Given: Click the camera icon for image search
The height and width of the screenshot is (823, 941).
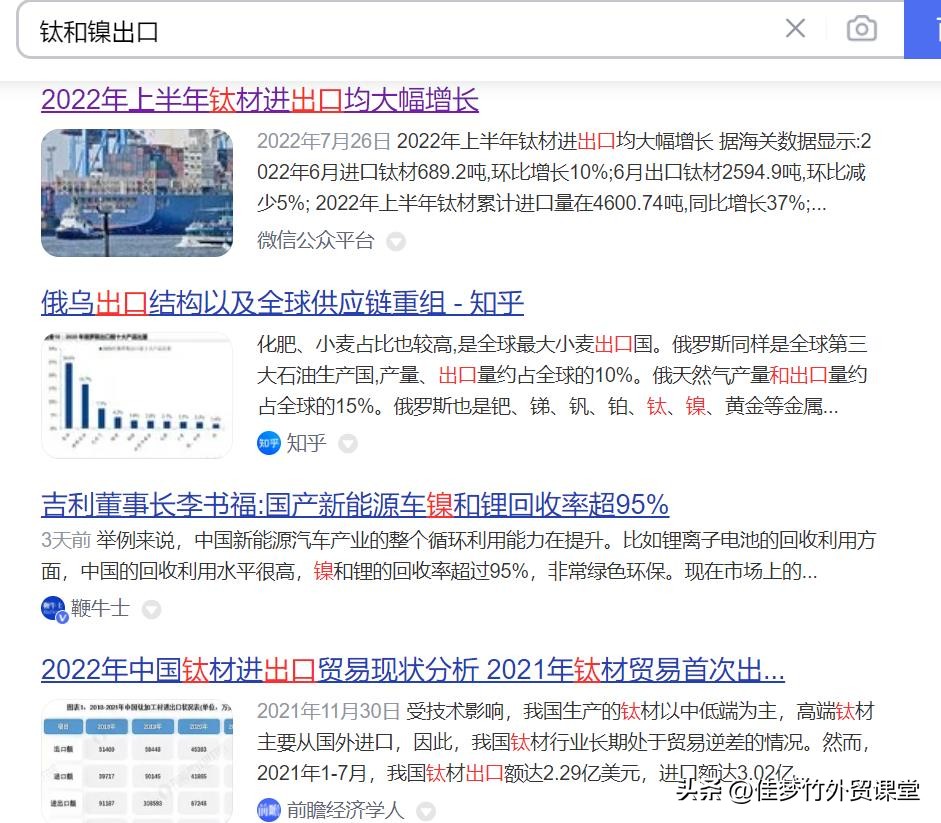Looking at the screenshot, I should pyautogui.click(x=862, y=29).
